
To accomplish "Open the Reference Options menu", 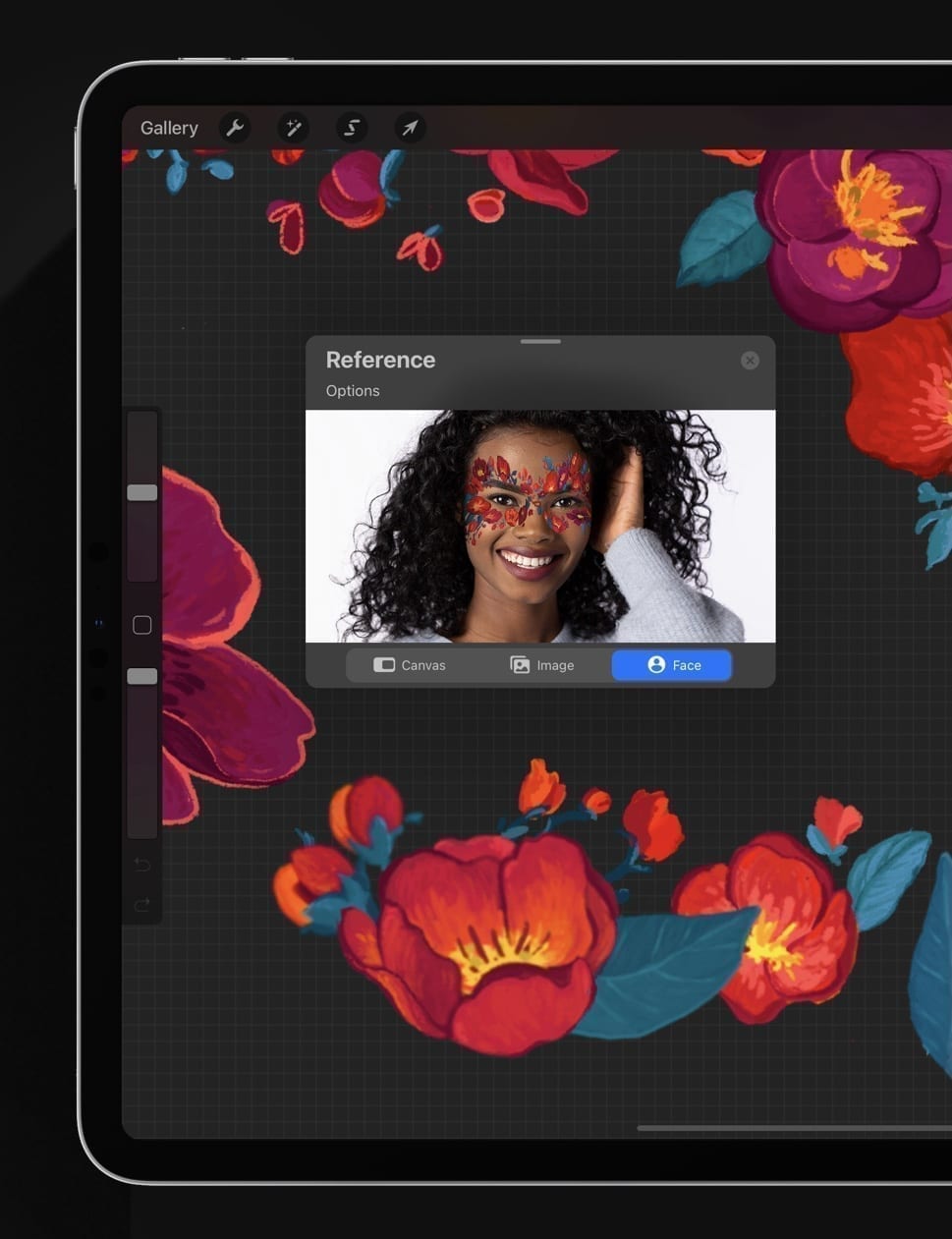I will point(353,390).
